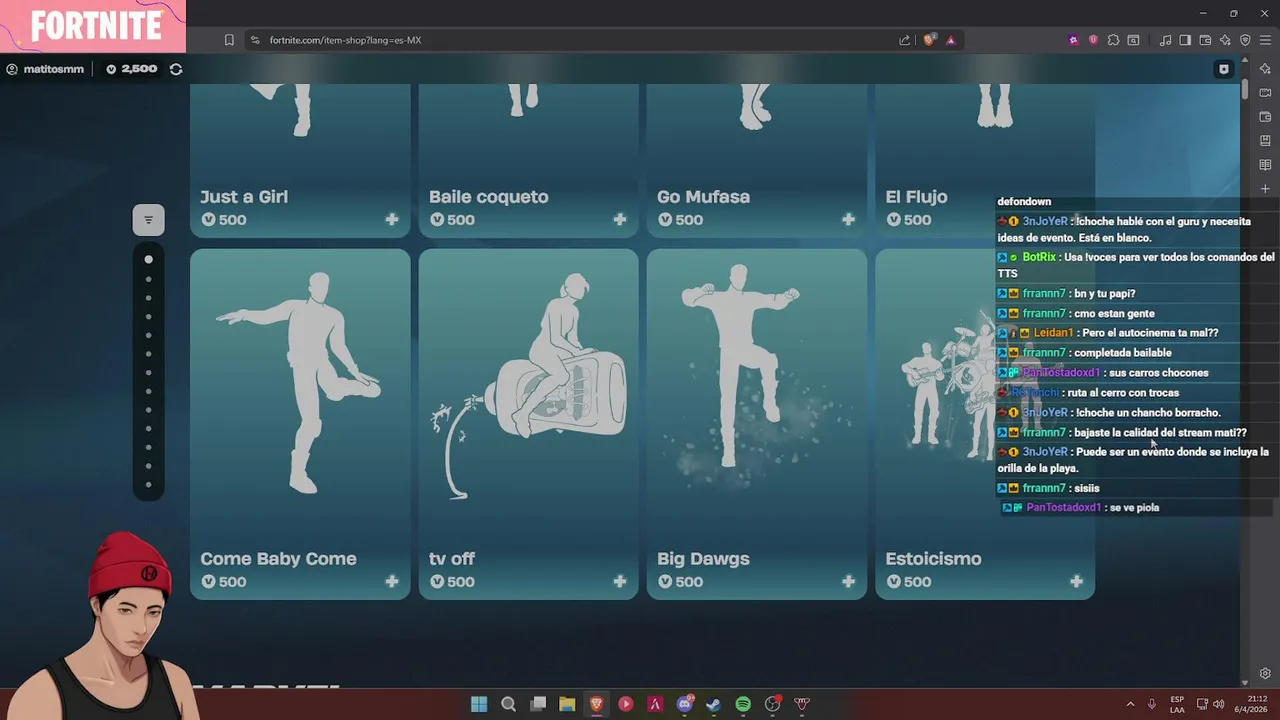The image size is (1280, 720).
Task: Add Come Baby Come to cart
Action: tap(392, 582)
